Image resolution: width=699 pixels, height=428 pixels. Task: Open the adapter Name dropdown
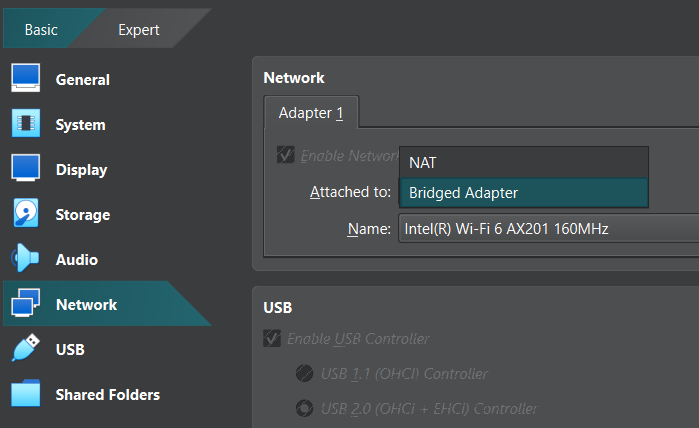click(x=548, y=229)
